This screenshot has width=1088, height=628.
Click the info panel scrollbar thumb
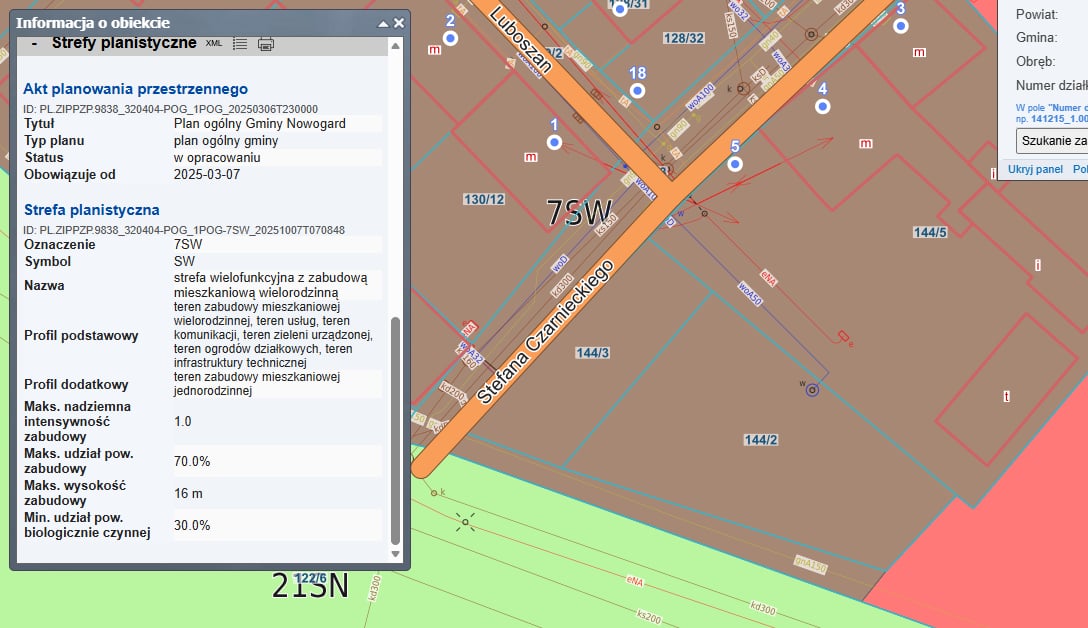pyautogui.click(x=395, y=430)
